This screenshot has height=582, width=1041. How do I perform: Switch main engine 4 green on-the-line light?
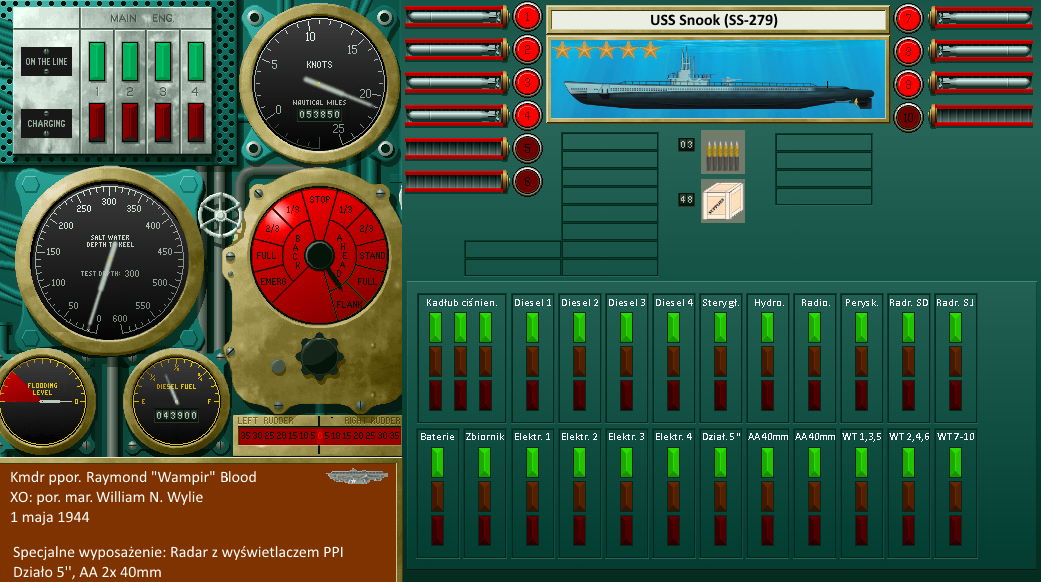[196, 60]
